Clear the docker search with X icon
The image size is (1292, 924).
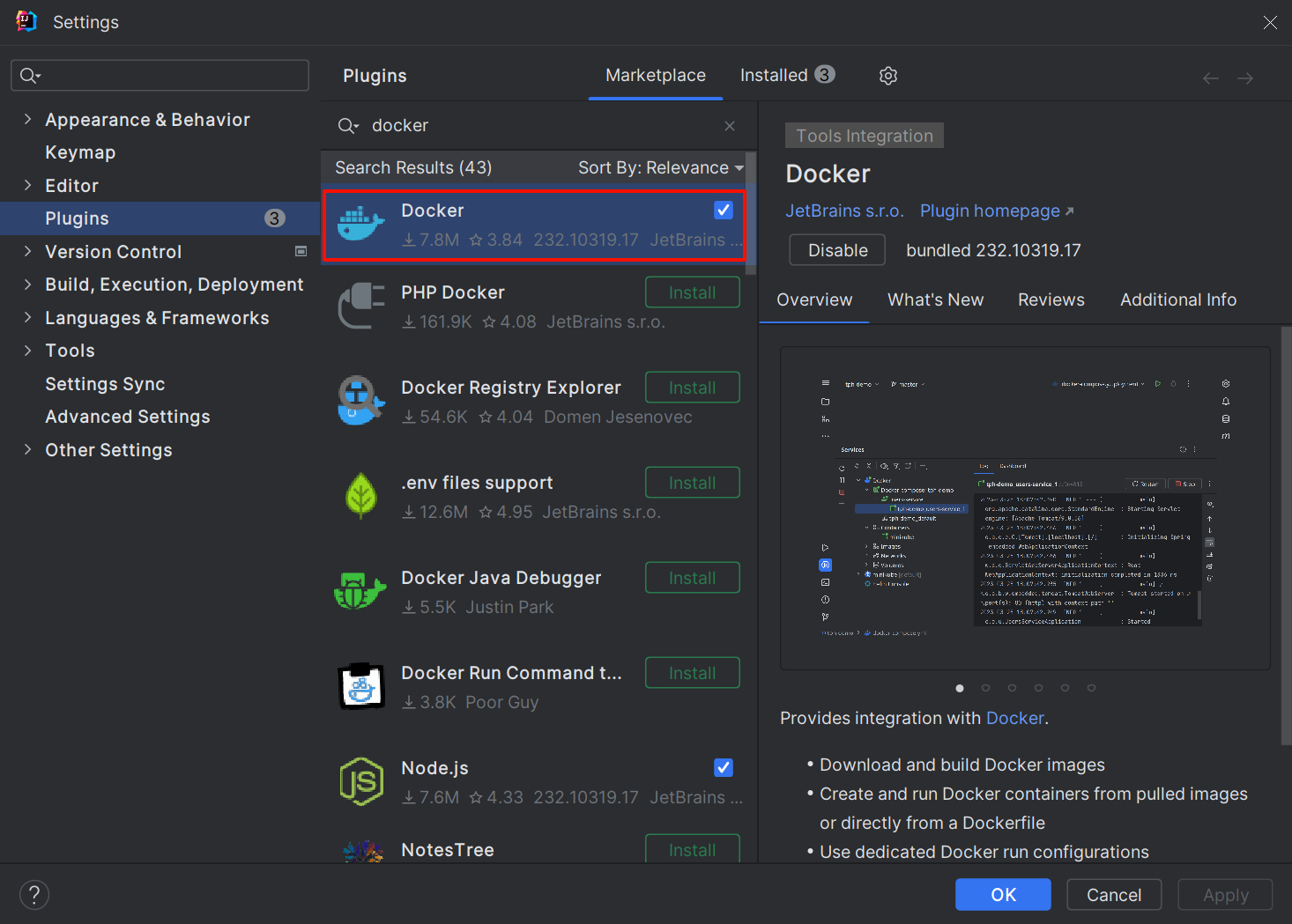[730, 126]
